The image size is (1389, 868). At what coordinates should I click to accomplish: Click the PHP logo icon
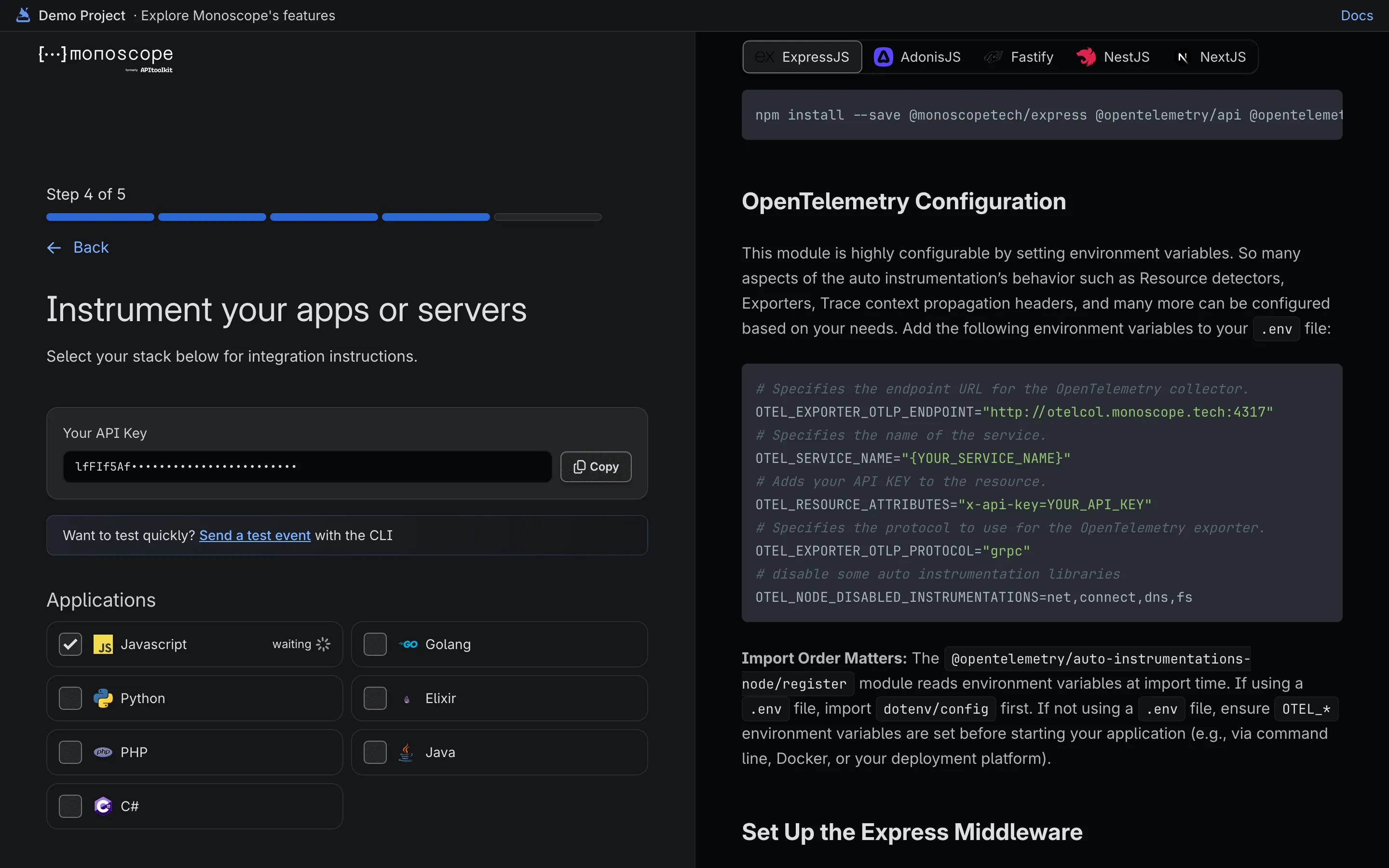(x=103, y=752)
